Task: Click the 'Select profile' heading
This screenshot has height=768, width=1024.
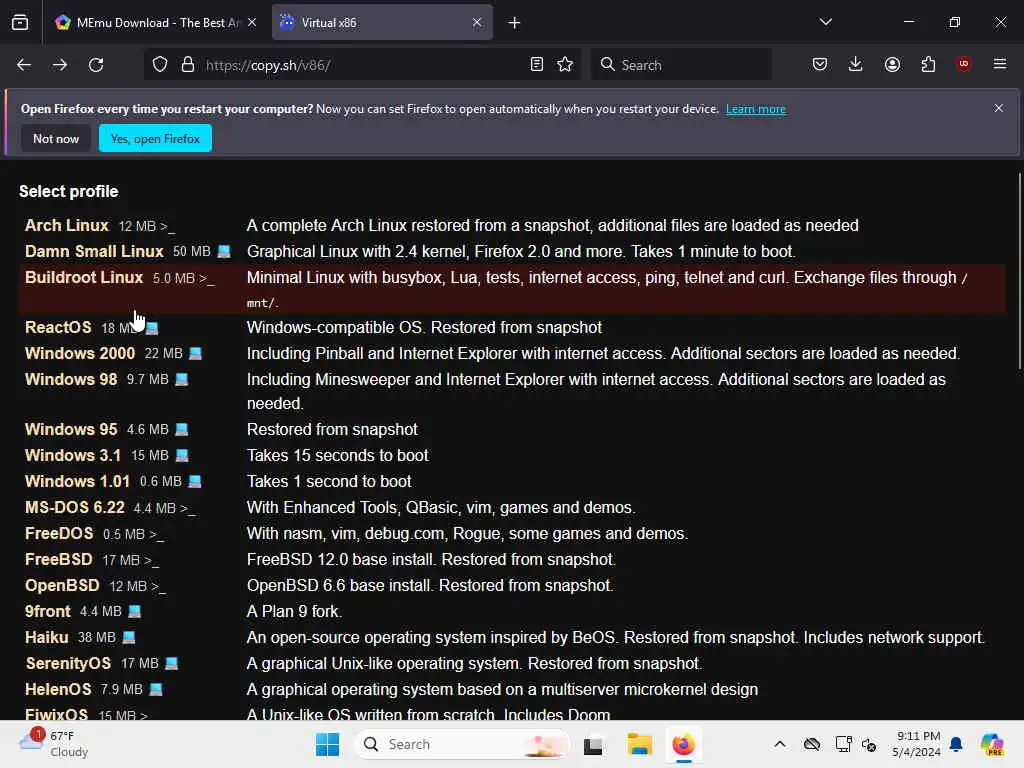Action: (x=69, y=191)
